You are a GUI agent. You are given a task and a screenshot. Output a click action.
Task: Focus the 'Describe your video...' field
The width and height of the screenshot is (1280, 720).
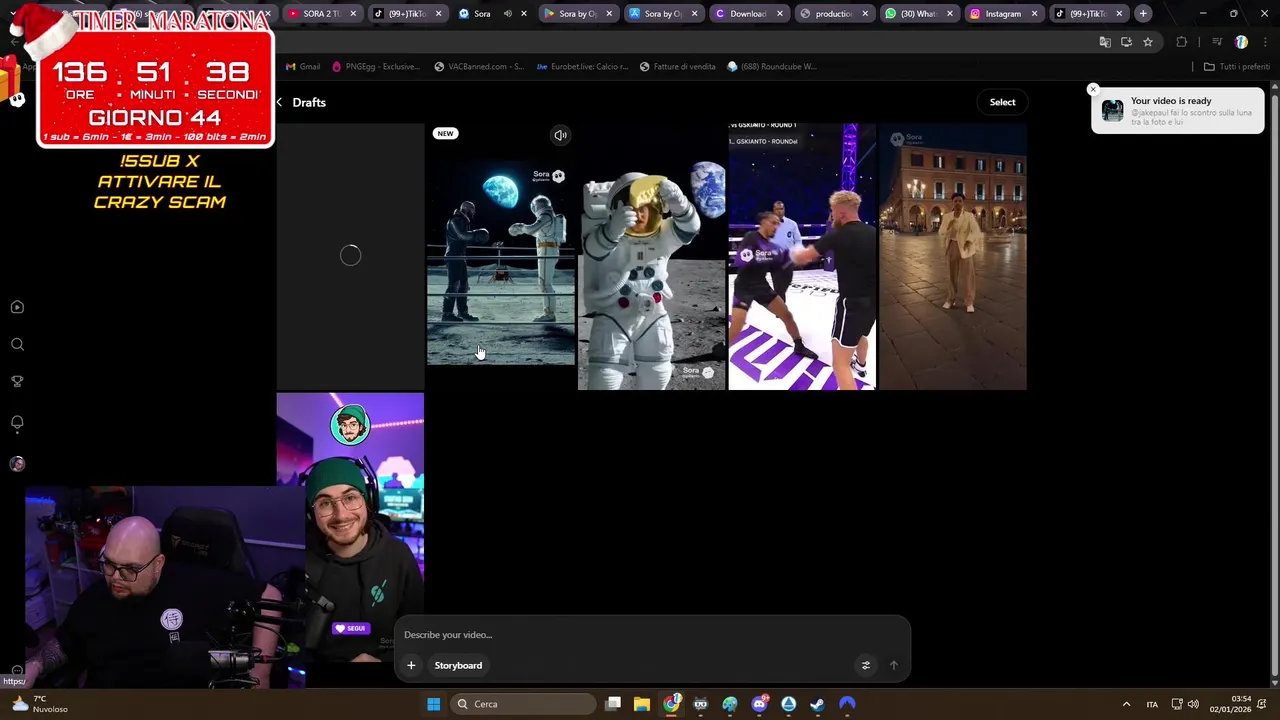[x=650, y=635]
